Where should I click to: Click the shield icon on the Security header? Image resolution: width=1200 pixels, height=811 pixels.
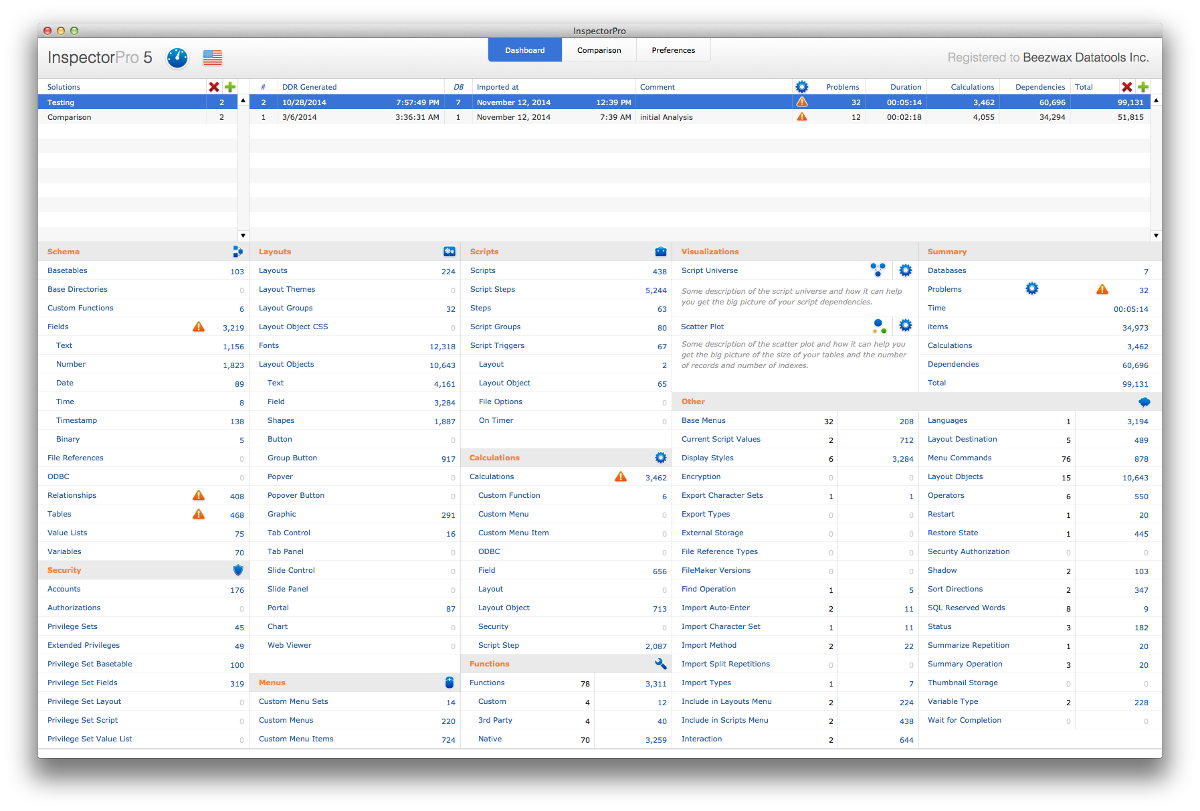(x=240, y=569)
